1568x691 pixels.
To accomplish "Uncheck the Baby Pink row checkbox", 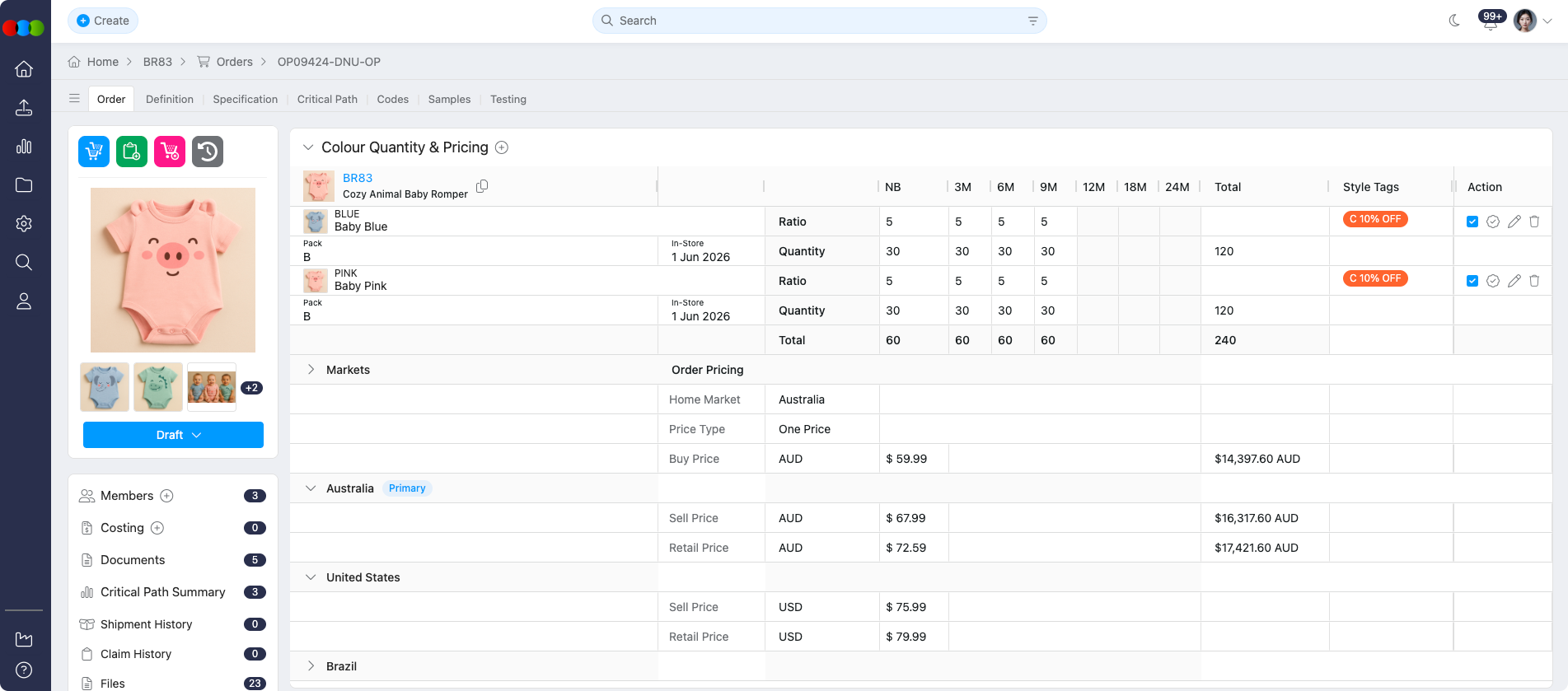I will [x=1472, y=281].
